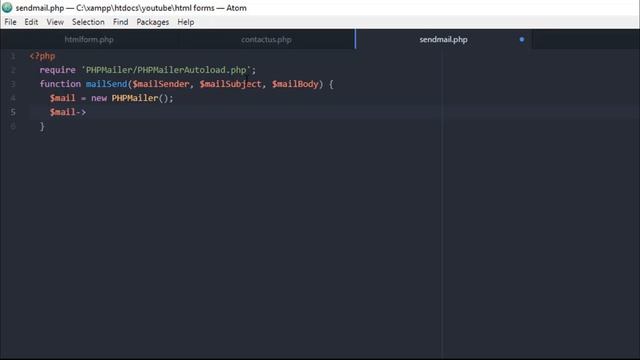
Task: Open the View menu
Action: 55,22
